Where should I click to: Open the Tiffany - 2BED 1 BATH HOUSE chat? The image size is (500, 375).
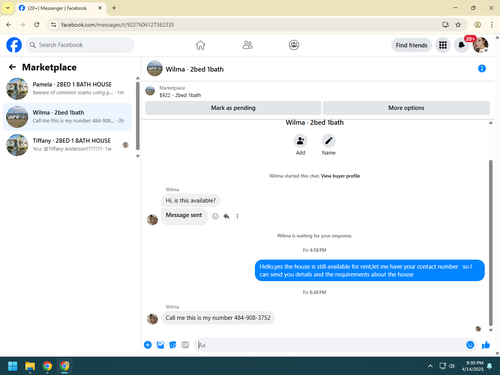(x=67, y=145)
